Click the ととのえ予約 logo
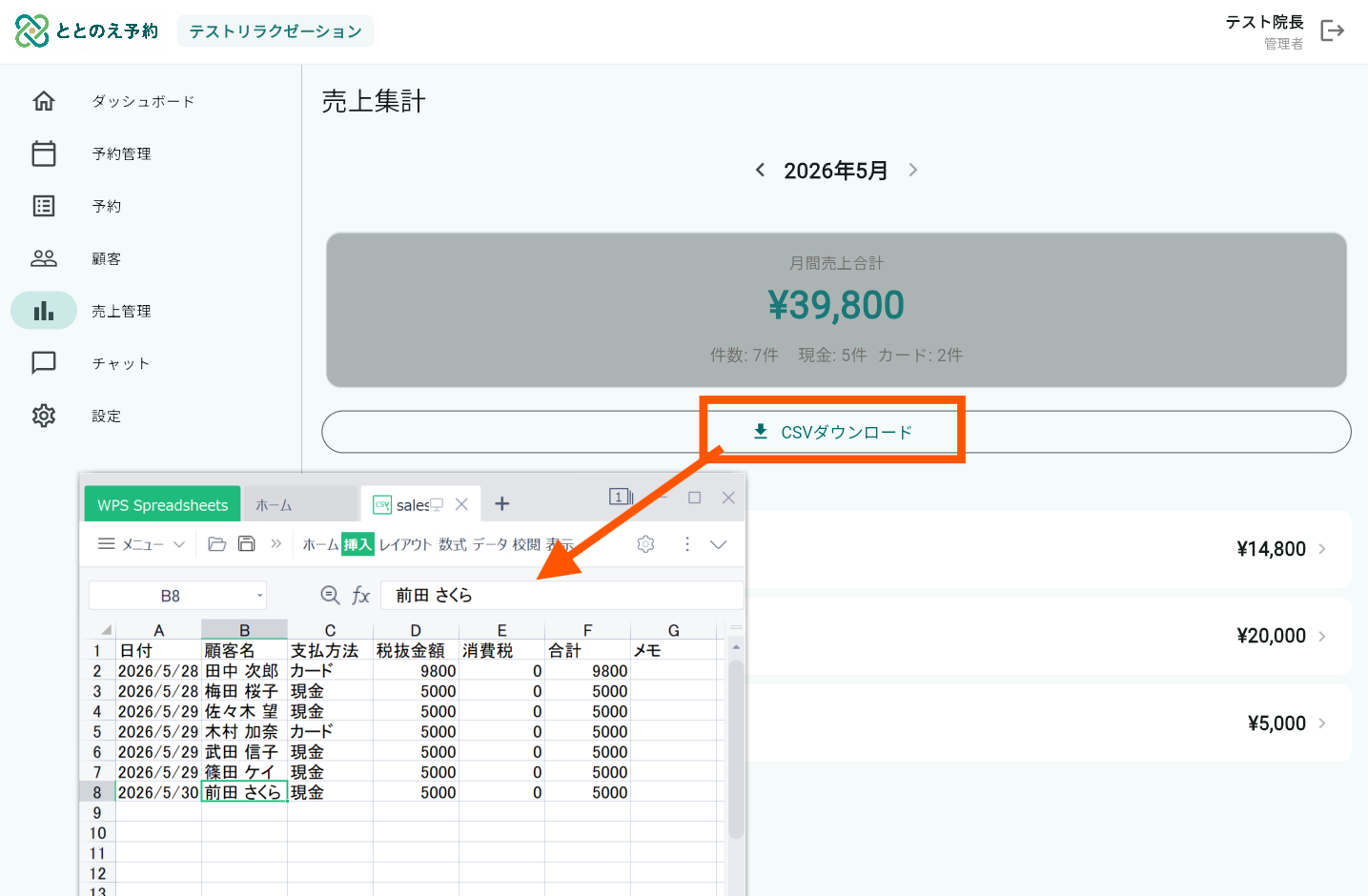Screen dimensions: 1368x896 click(x=87, y=31)
